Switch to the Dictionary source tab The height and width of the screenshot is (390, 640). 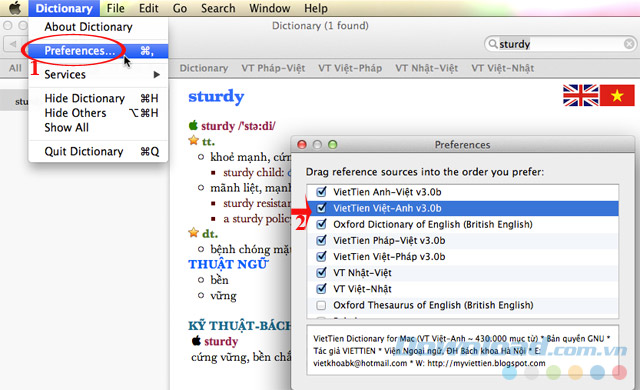point(204,68)
